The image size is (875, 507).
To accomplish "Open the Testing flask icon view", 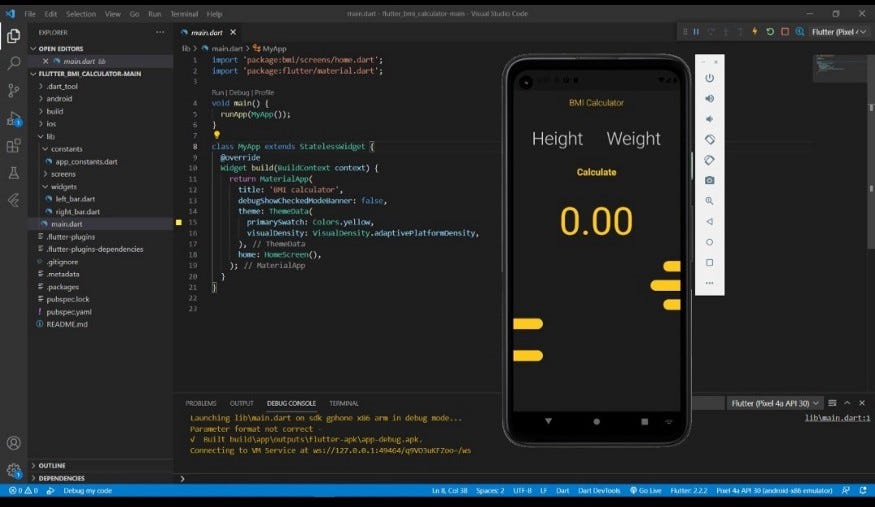I will tap(13, 172).
